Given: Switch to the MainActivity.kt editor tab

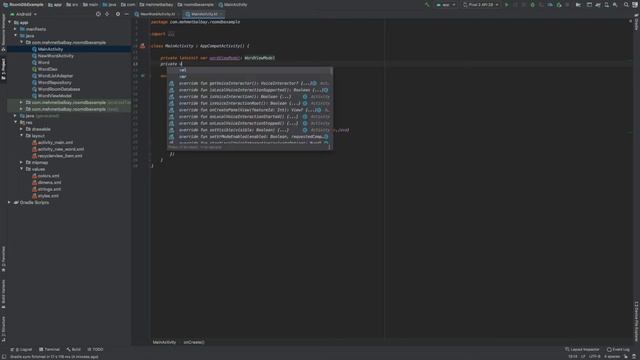Looking at the screenshot, I should point(204,14).
